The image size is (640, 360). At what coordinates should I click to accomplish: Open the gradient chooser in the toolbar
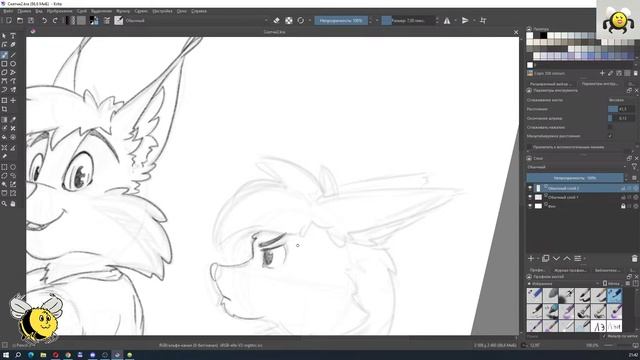tap(70, 20)
